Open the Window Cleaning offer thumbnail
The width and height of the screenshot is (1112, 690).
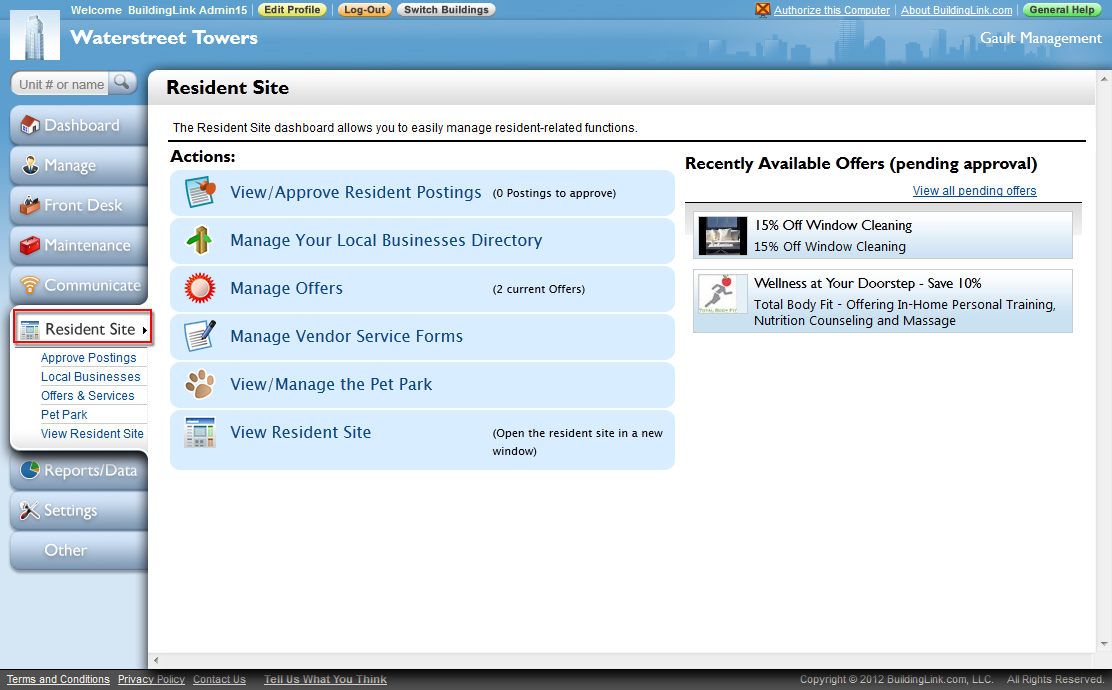pos(723,235)
